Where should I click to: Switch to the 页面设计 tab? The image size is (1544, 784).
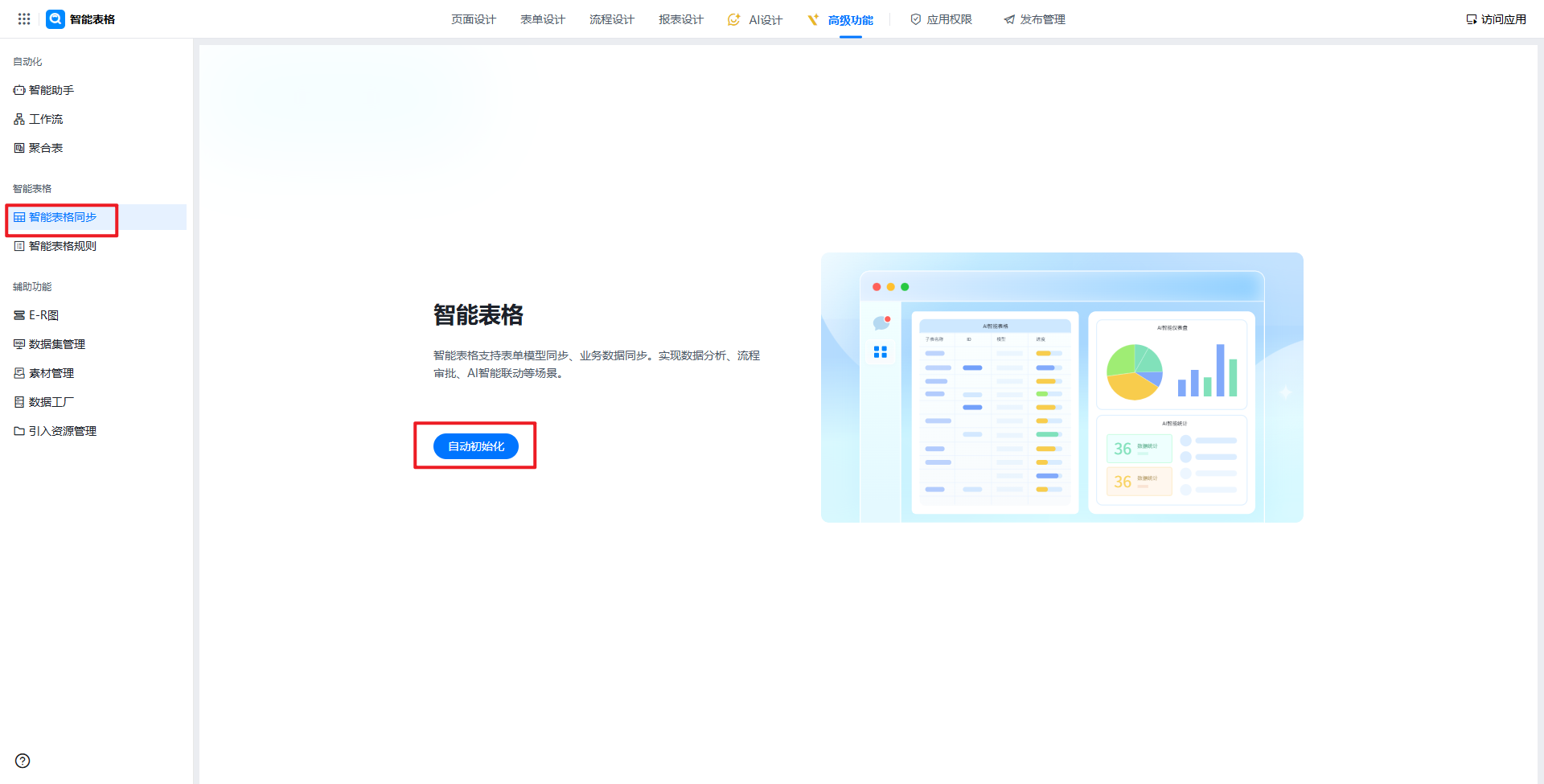tap(473, 19)
